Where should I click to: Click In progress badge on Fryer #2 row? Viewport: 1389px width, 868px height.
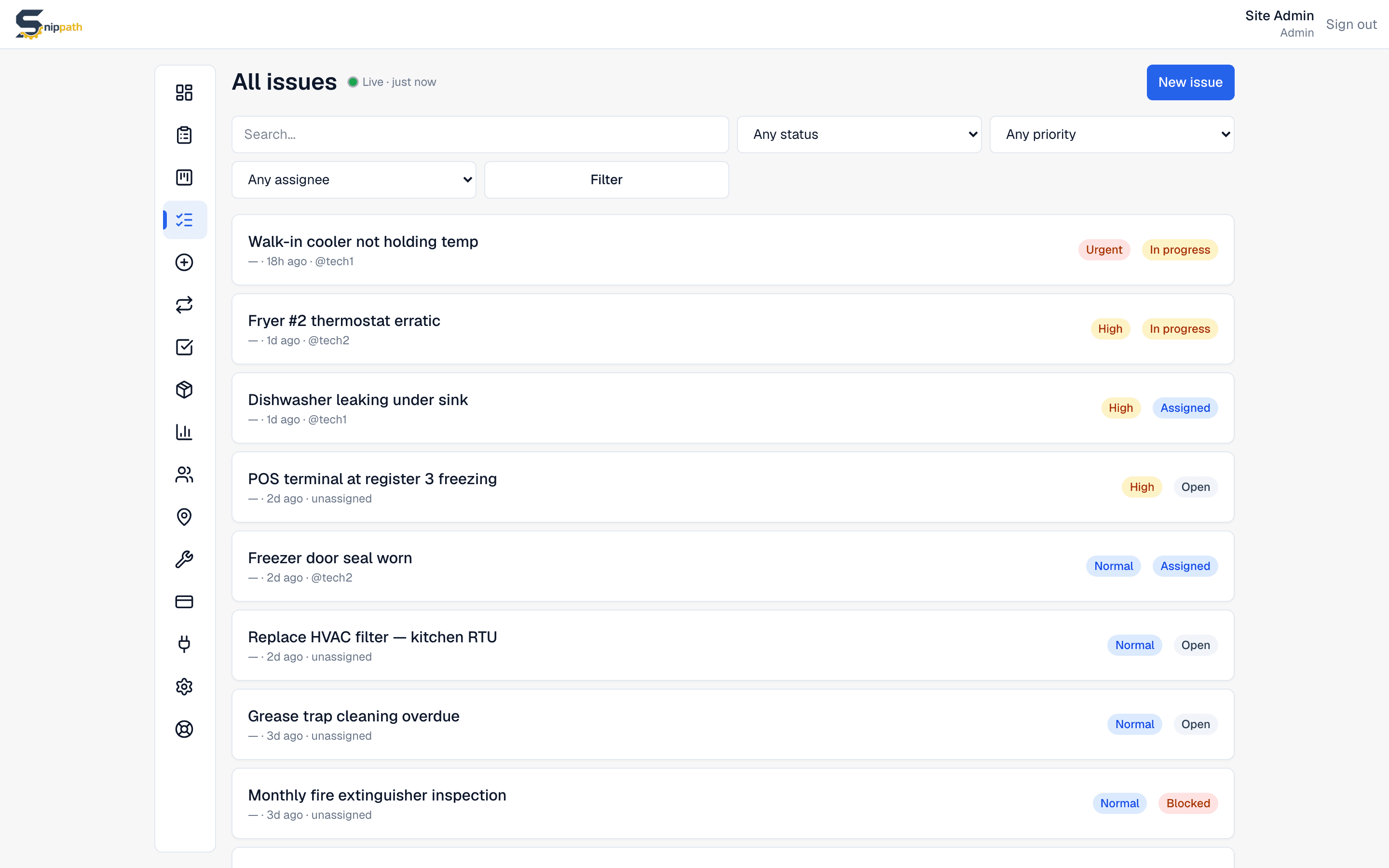pos(1180,329)
